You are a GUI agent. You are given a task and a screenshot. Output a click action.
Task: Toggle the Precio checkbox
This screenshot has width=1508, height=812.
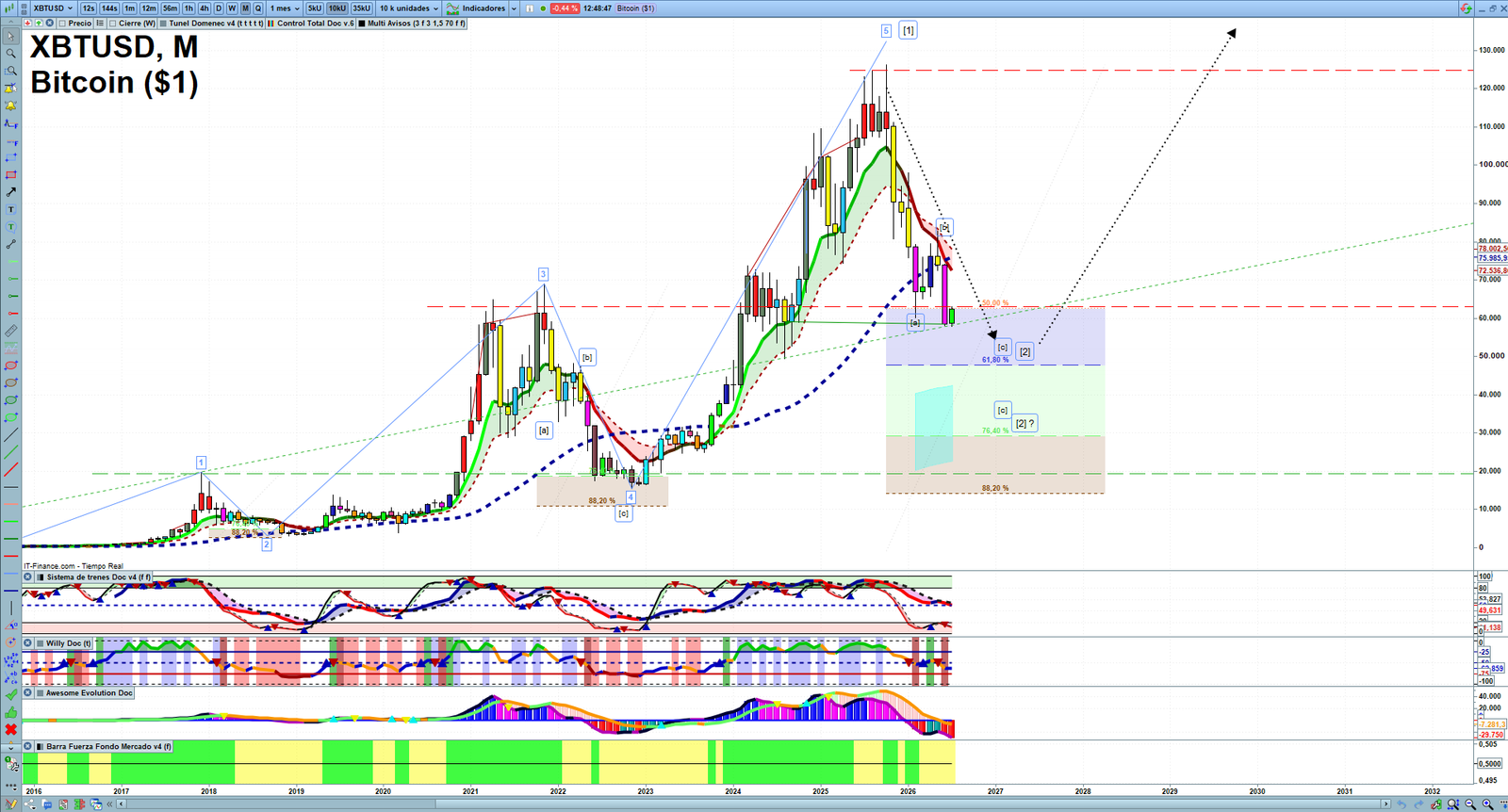click(x=62, y=24)
